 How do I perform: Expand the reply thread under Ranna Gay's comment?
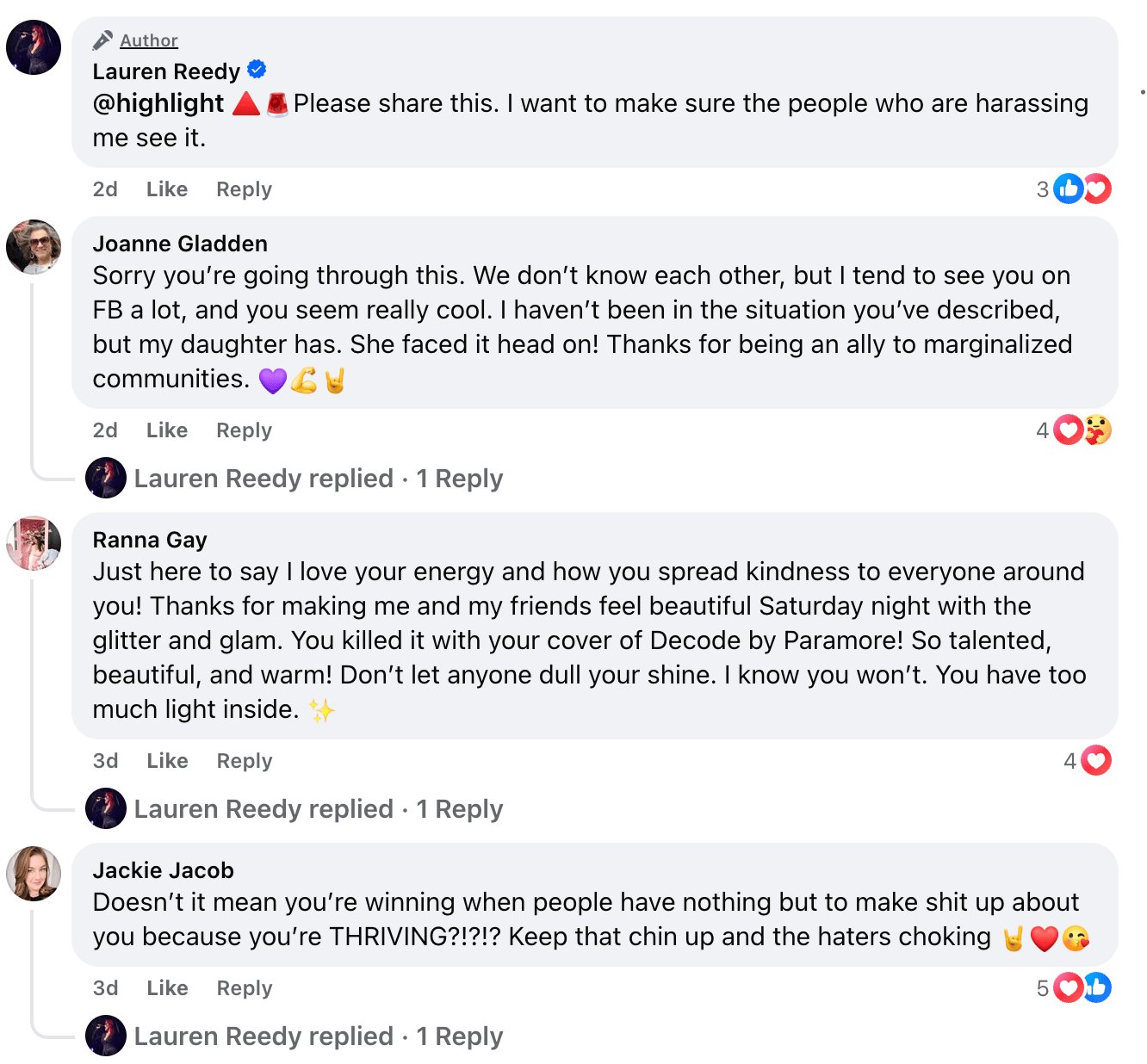pos(318,808)
